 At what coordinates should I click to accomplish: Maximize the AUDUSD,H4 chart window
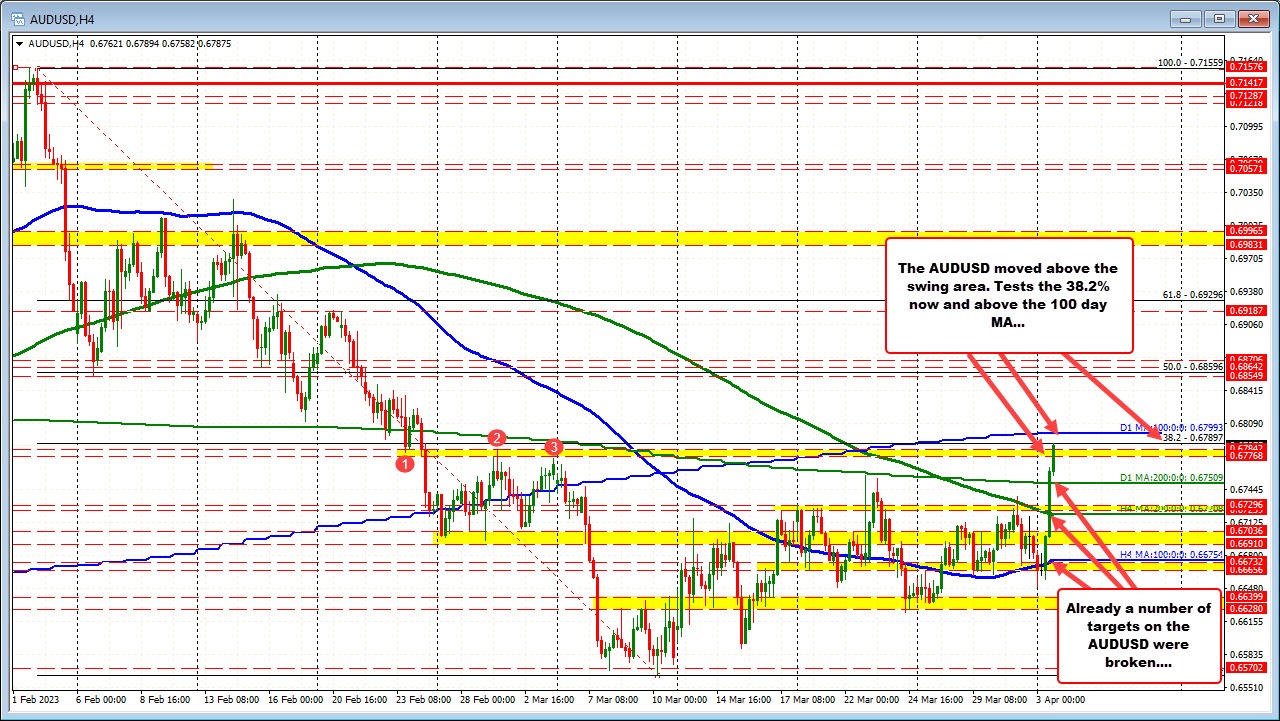click(1221, 18)
